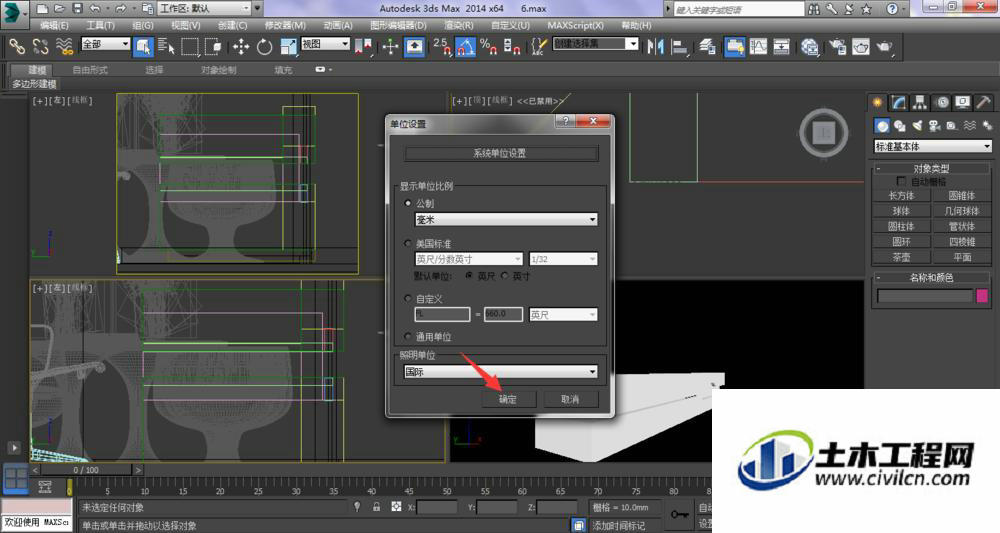Create a 茶壶 teapot primitive

(901, 257)
